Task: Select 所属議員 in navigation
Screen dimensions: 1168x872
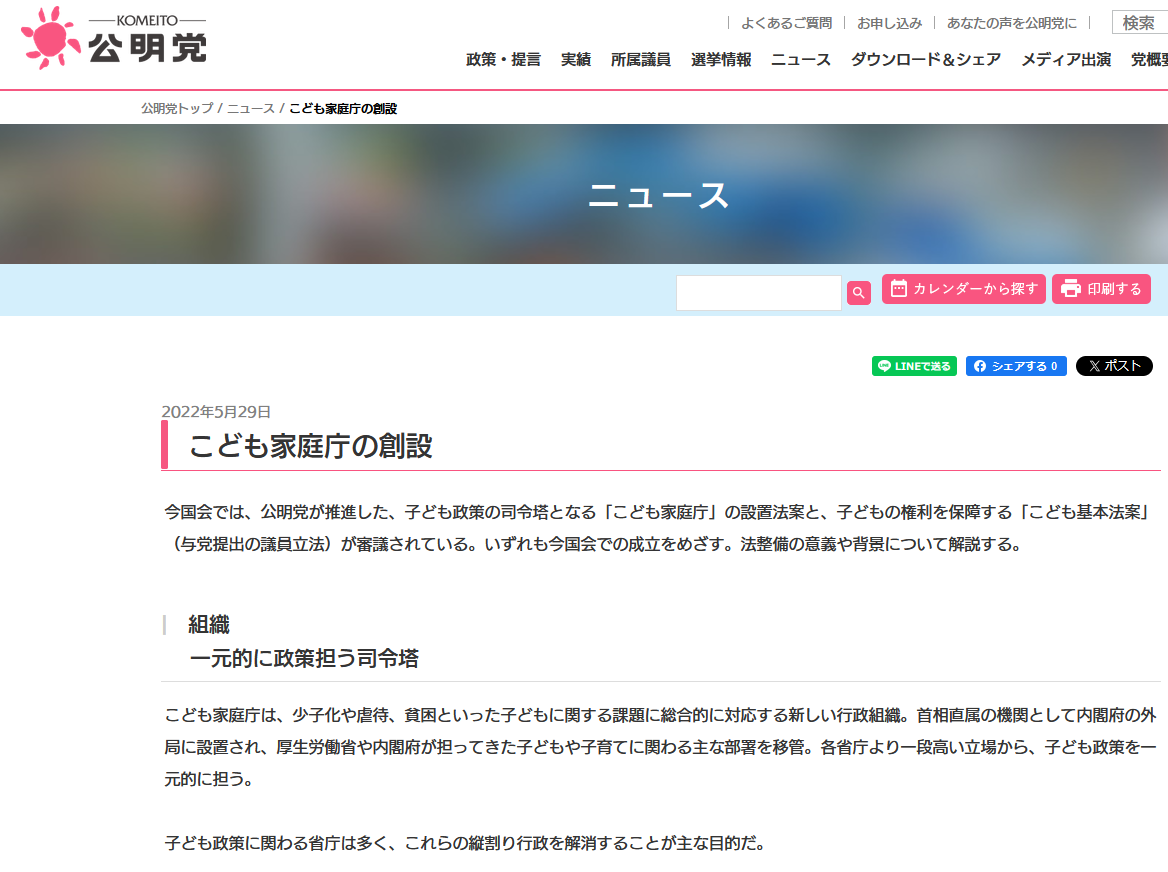Action: 641,60
